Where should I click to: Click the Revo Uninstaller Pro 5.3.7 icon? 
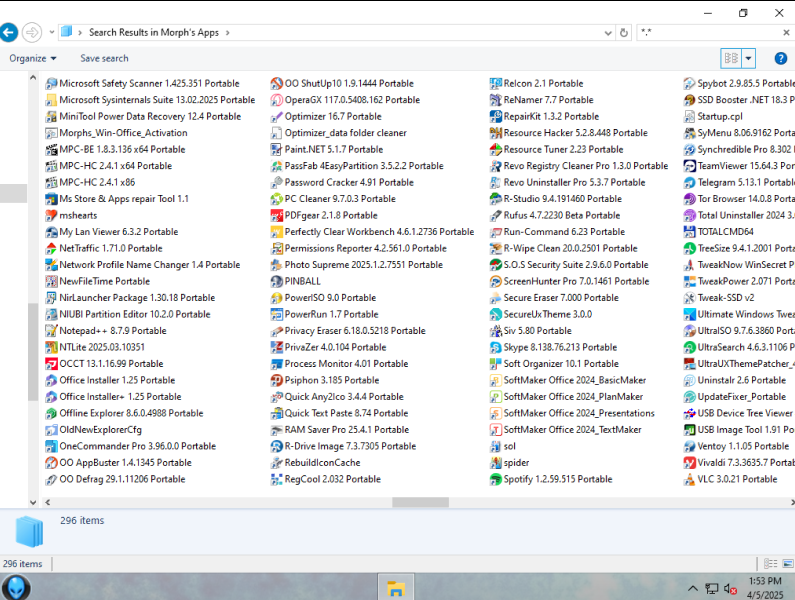(x=495, y=183)
